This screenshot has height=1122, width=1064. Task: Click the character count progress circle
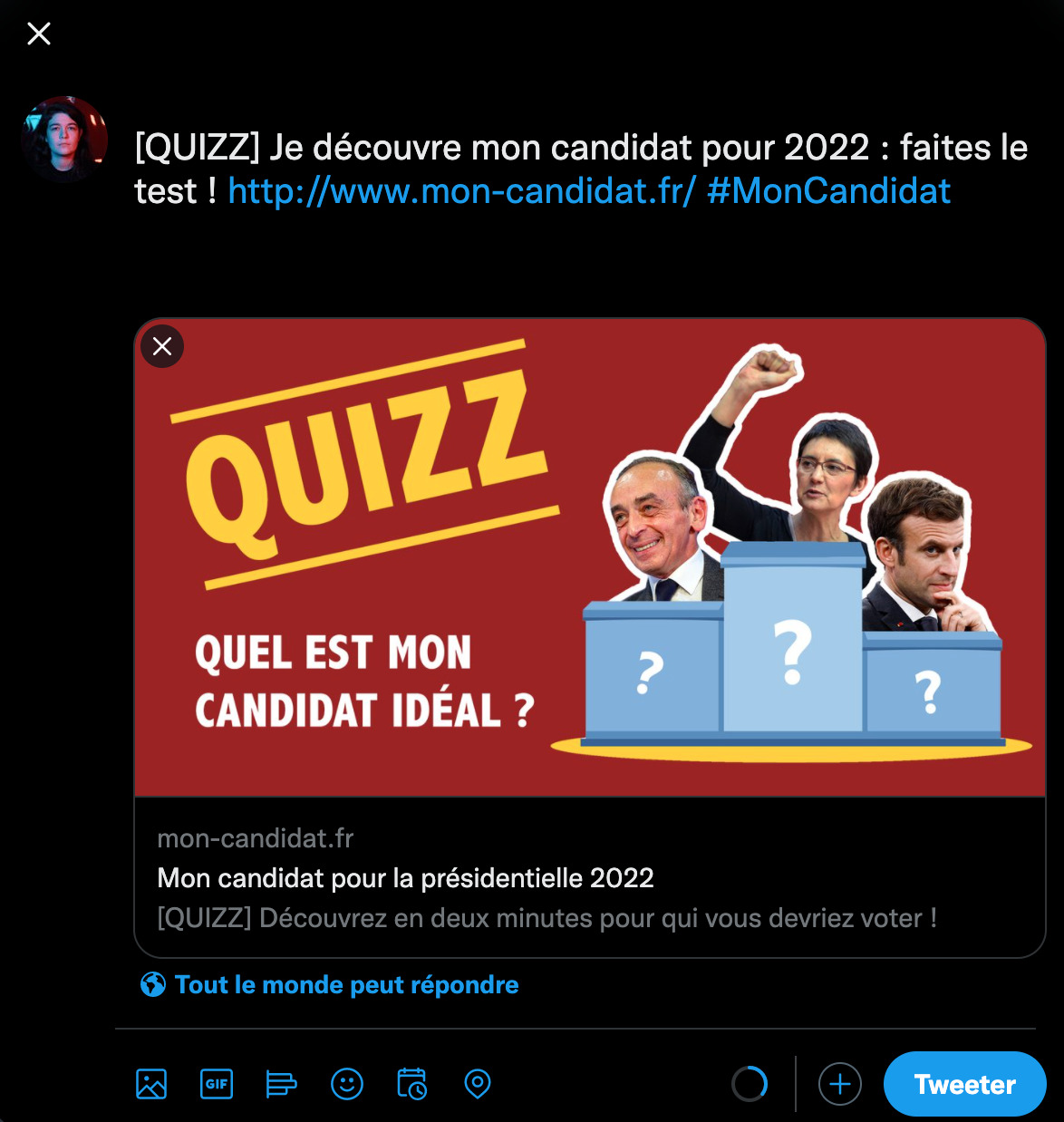[750, 1084]
